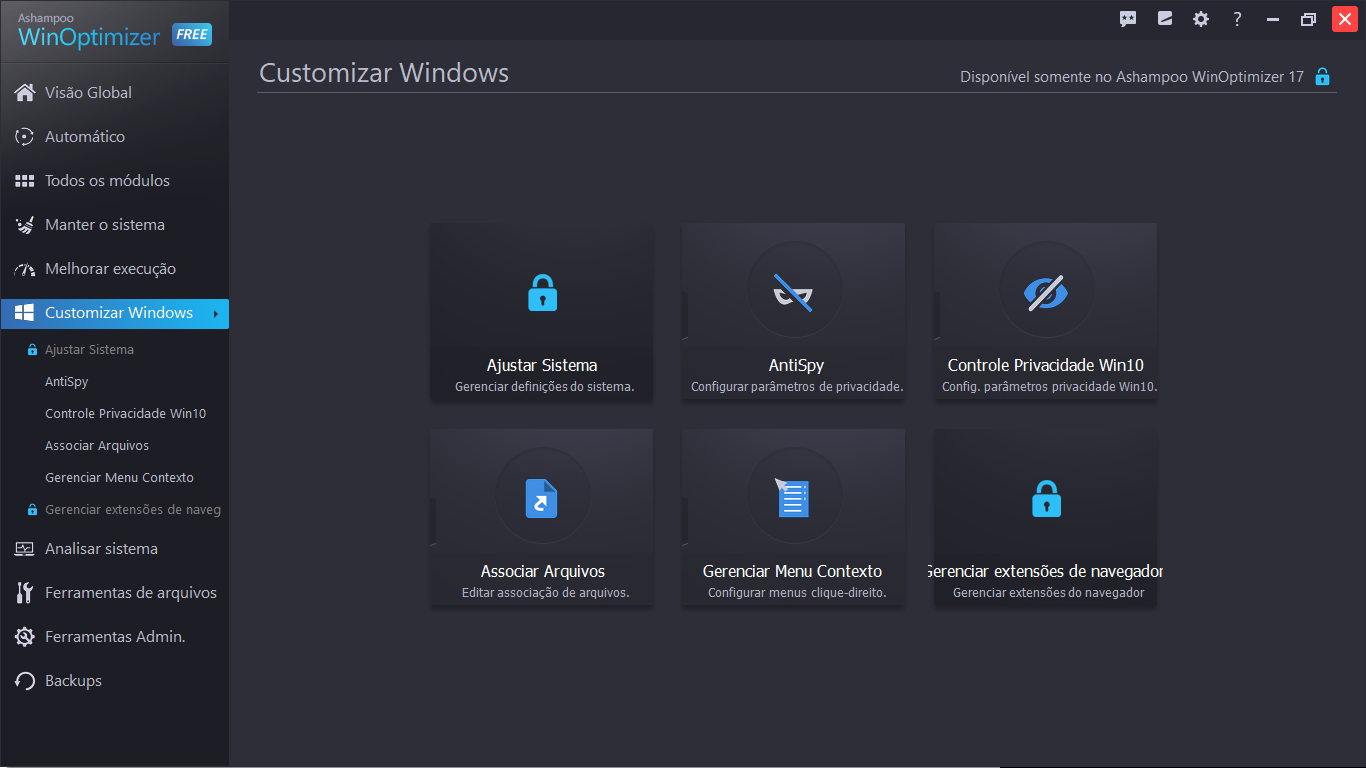This screenshot has width=1366, height=768.
Task: Click the Customizar Windows page heading
Action: 384,73
